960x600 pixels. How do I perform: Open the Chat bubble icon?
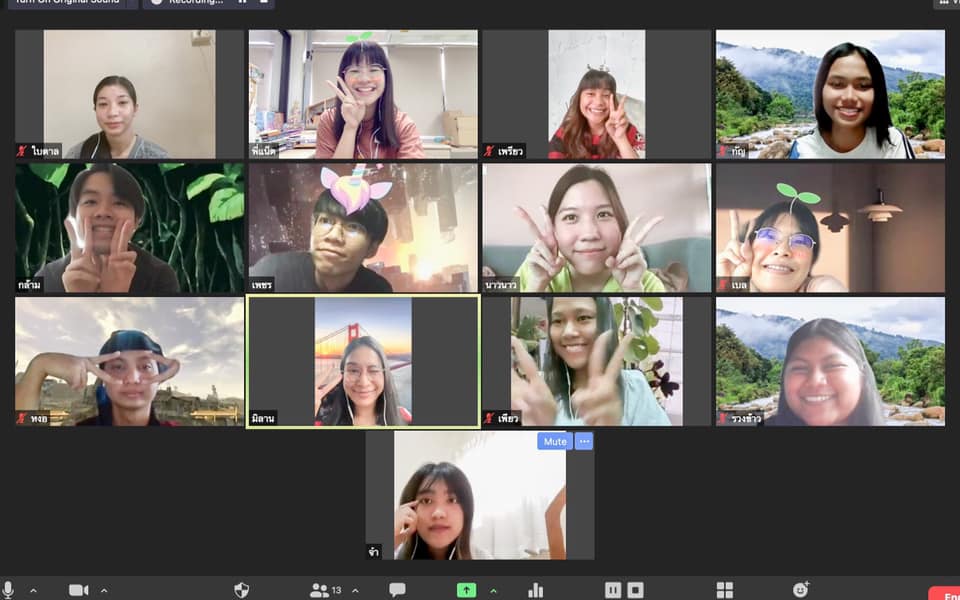pos(397,590)
